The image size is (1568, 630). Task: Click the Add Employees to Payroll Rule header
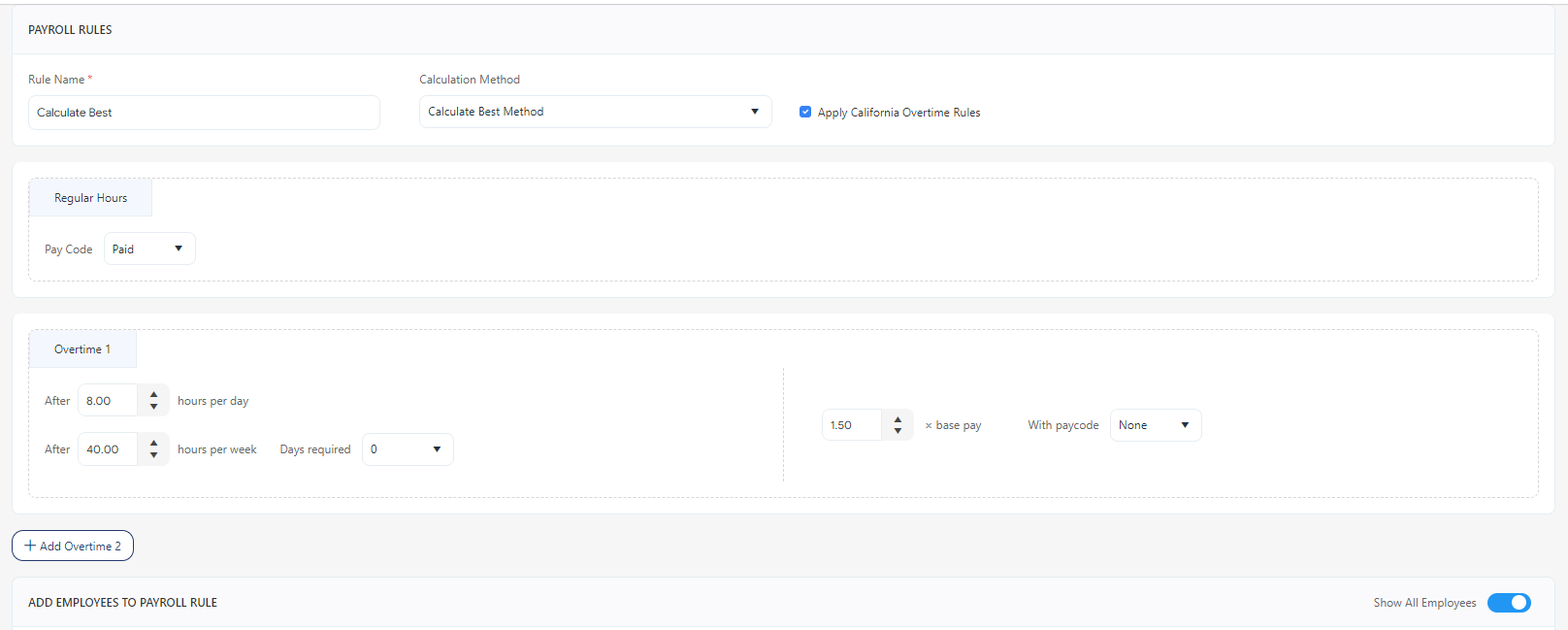(122, 603)
